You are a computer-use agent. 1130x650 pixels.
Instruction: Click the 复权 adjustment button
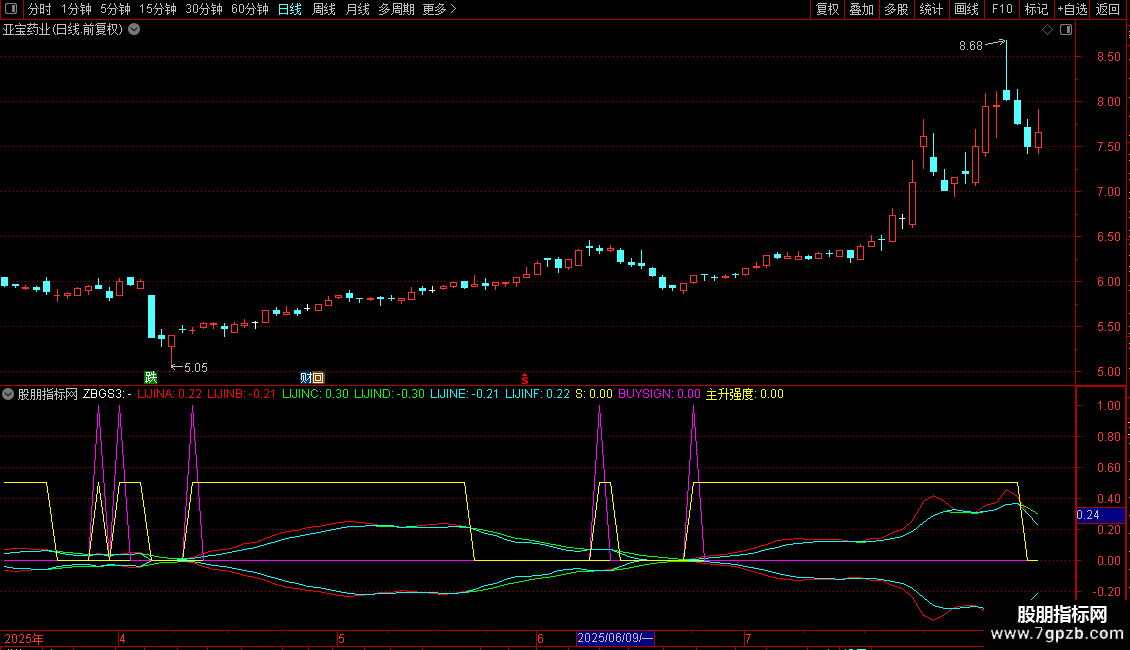pos(827,9)
